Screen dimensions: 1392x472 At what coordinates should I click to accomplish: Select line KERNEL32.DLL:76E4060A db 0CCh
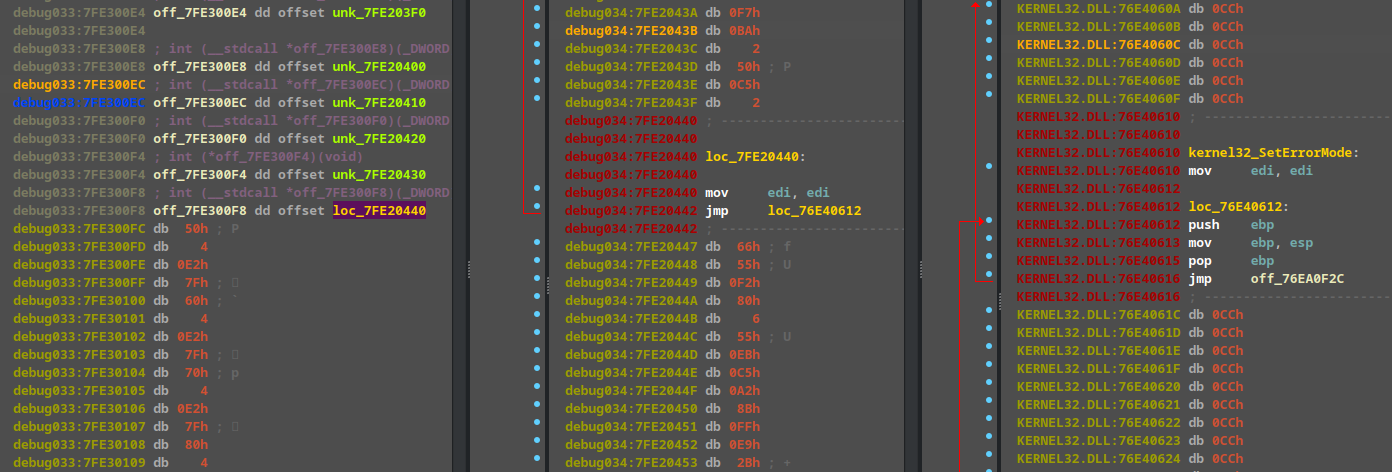1130,9
